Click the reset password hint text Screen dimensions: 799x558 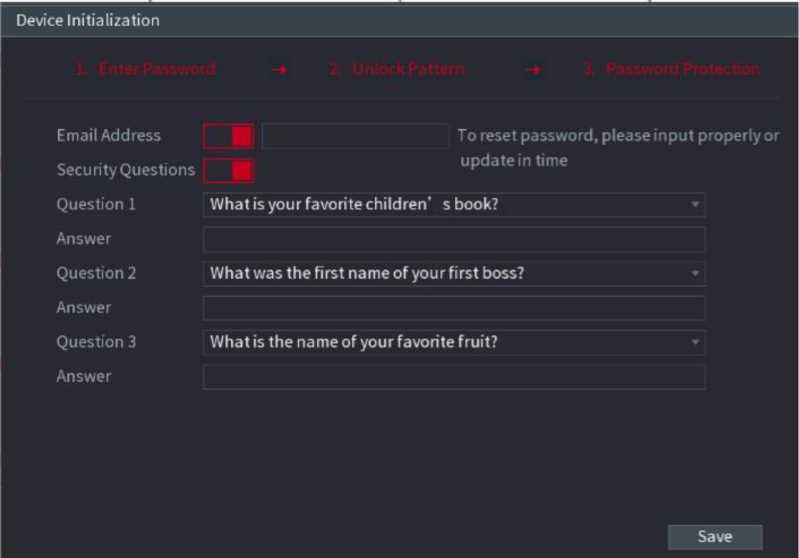[617, 148]
